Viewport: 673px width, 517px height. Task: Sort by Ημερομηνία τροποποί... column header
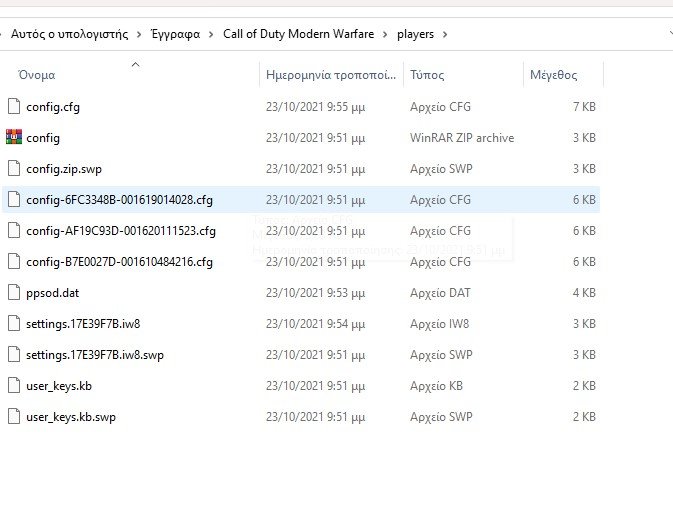coord(331,75)
